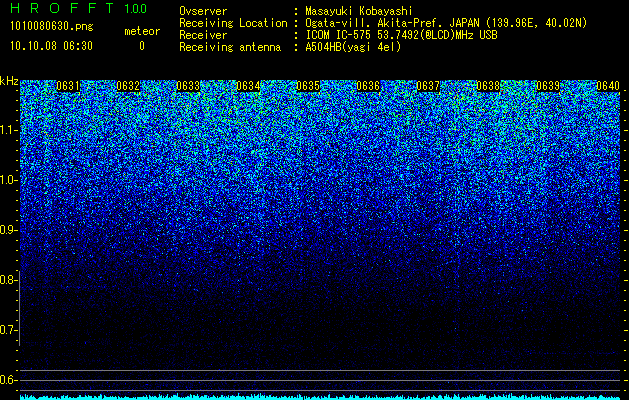Click the Ovserver field label
Image resolution: width=629 pixels, height=400 pixels.
point(203,11)
